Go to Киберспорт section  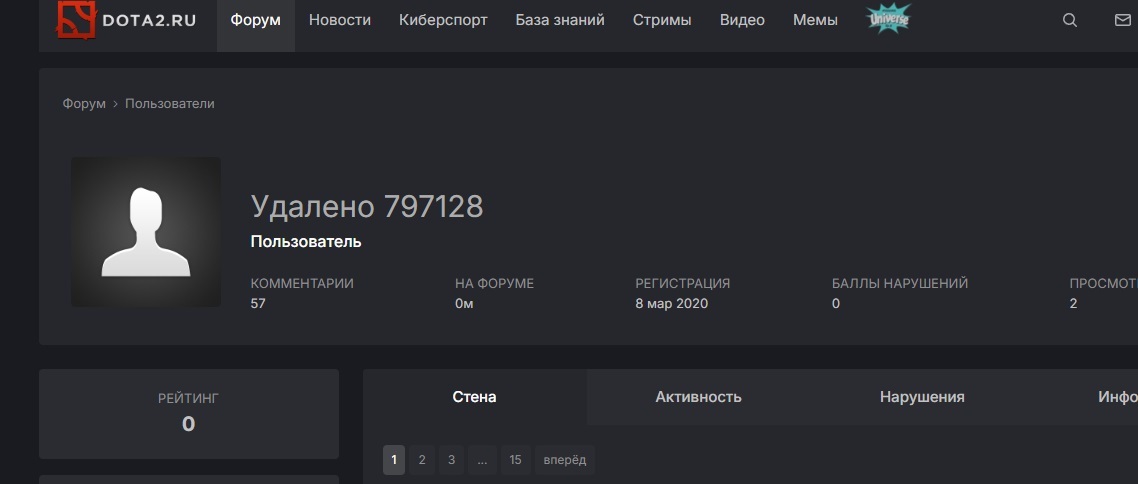click(x=443, y=20)
